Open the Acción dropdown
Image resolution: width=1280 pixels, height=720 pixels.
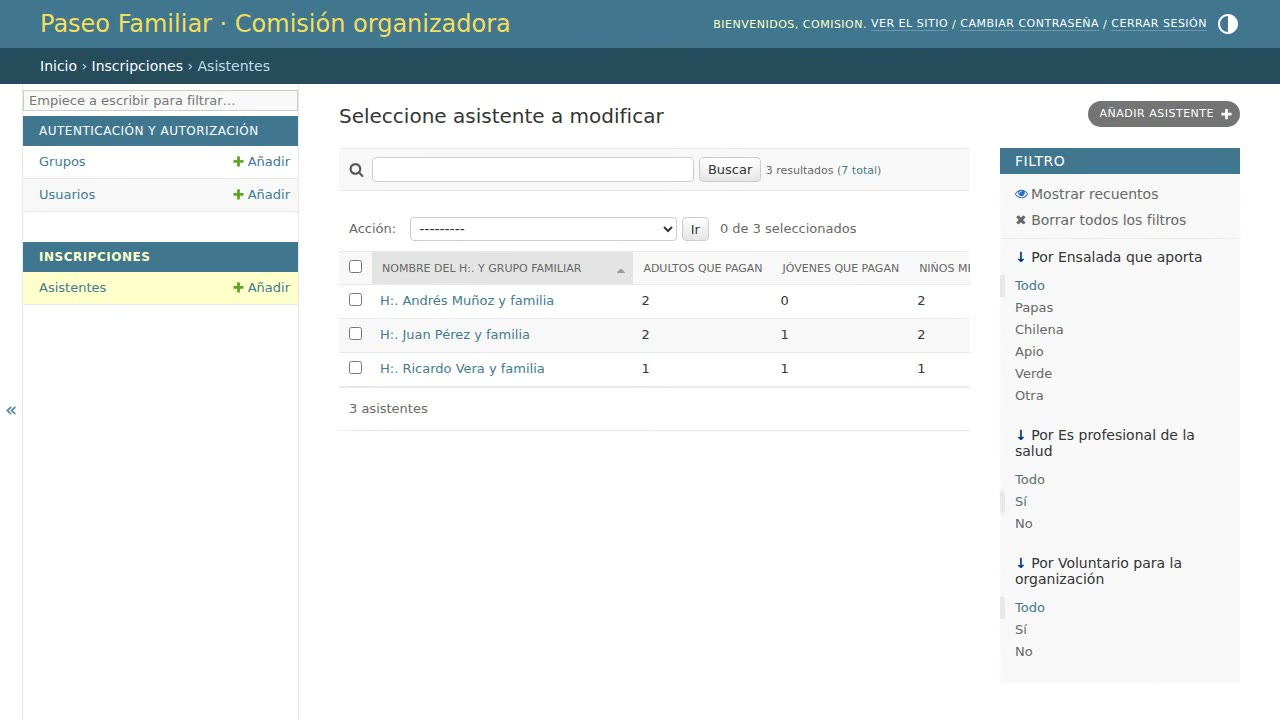click(x=543, y=229)
